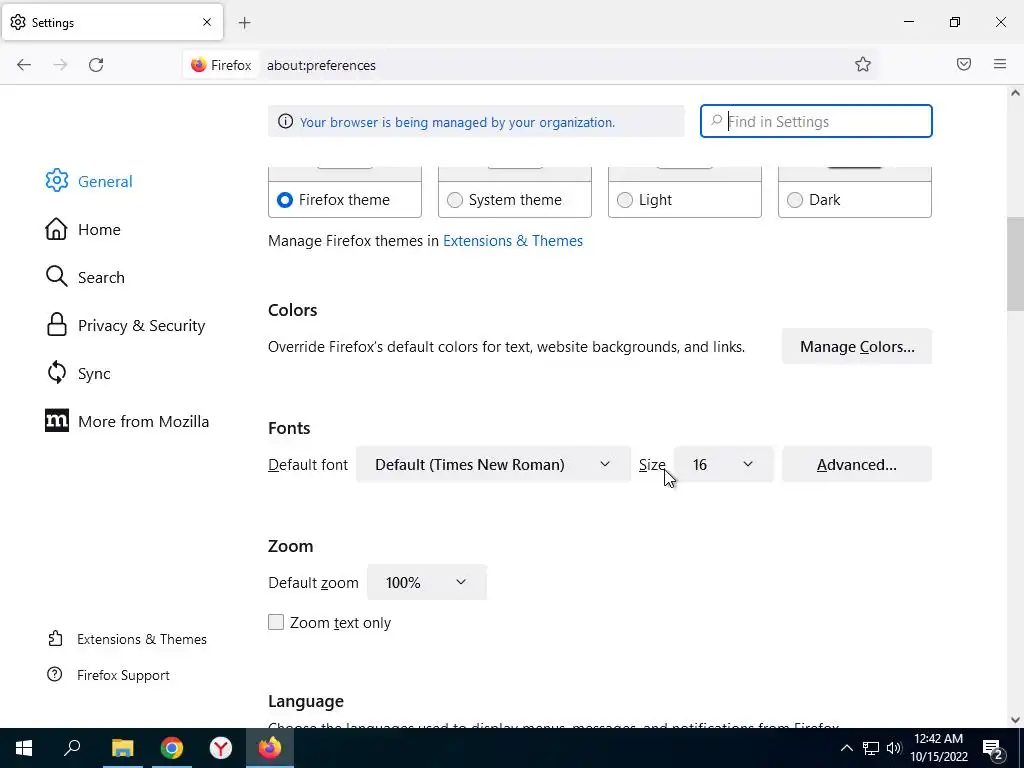
Task: Click the scrollbar up arrow
Action: [1015, 93]
